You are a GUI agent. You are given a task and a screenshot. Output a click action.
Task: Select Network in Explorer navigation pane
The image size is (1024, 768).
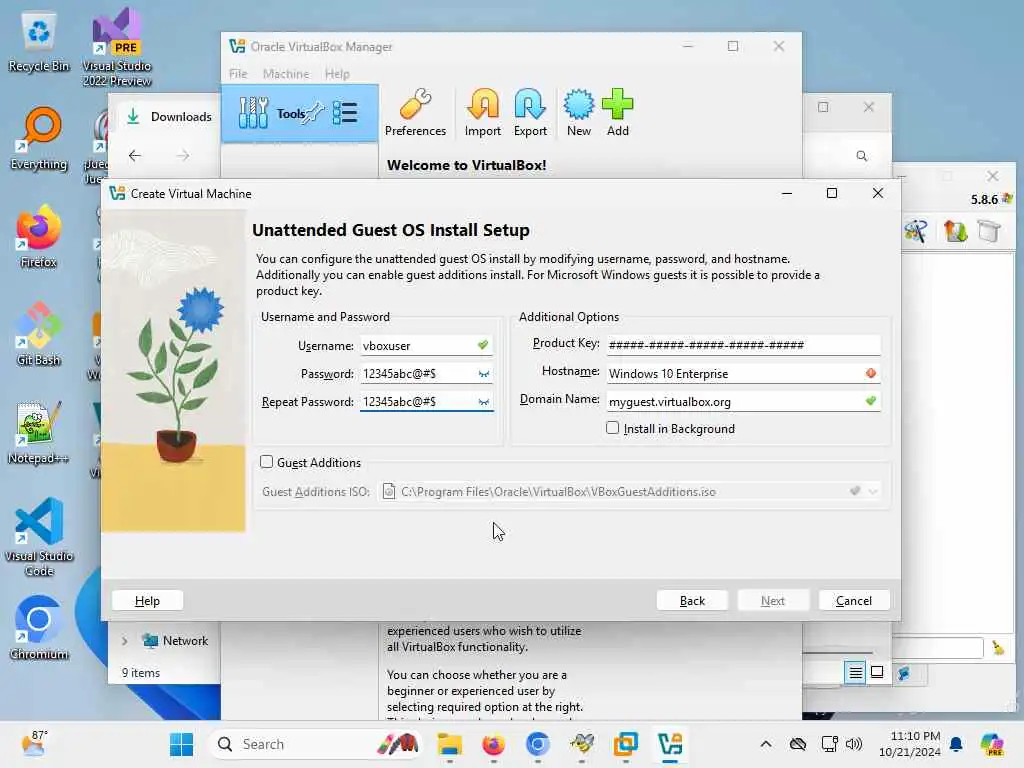pos(175,641)
